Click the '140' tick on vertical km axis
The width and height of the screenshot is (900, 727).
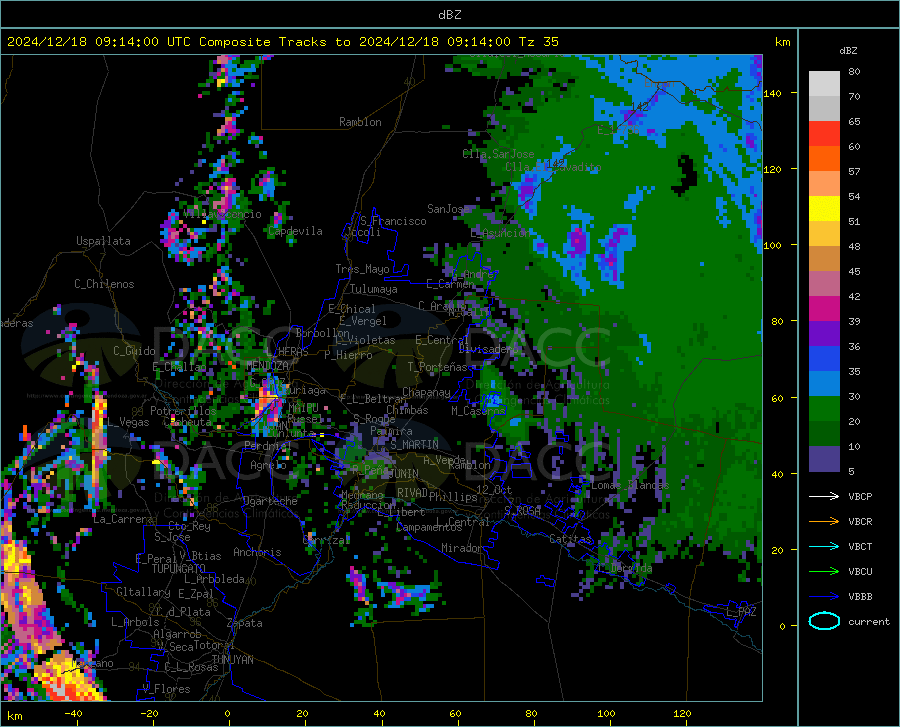pos(773,93)
